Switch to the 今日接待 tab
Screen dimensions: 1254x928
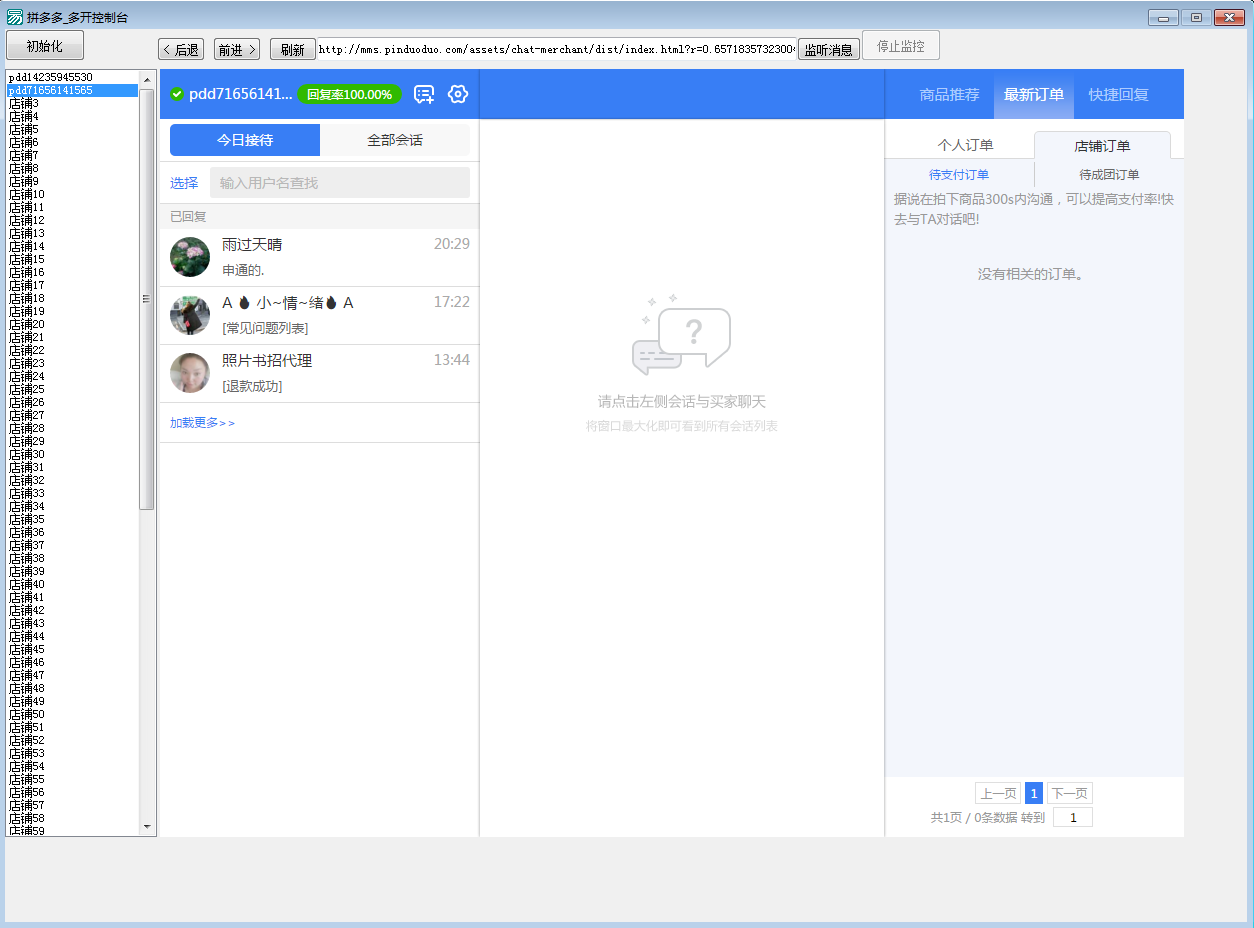(x=245, y=140)
